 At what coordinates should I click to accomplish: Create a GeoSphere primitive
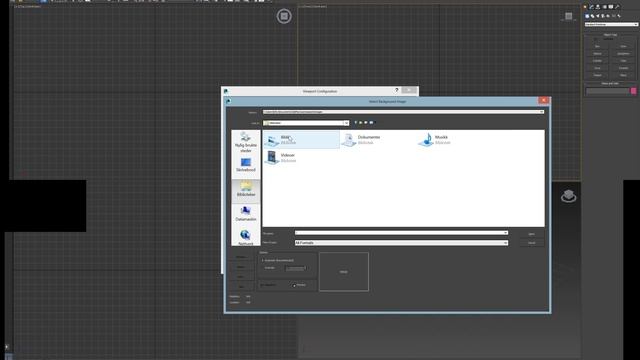[x=623, y=53]
